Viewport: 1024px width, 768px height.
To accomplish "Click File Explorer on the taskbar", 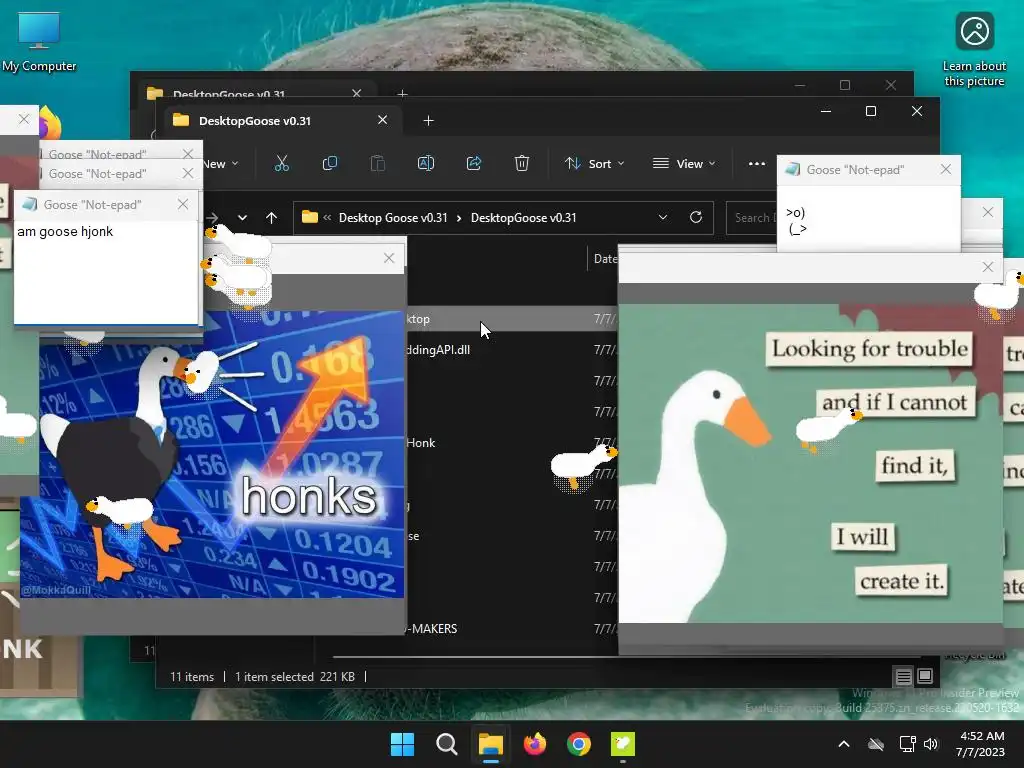I will point(490,744).
